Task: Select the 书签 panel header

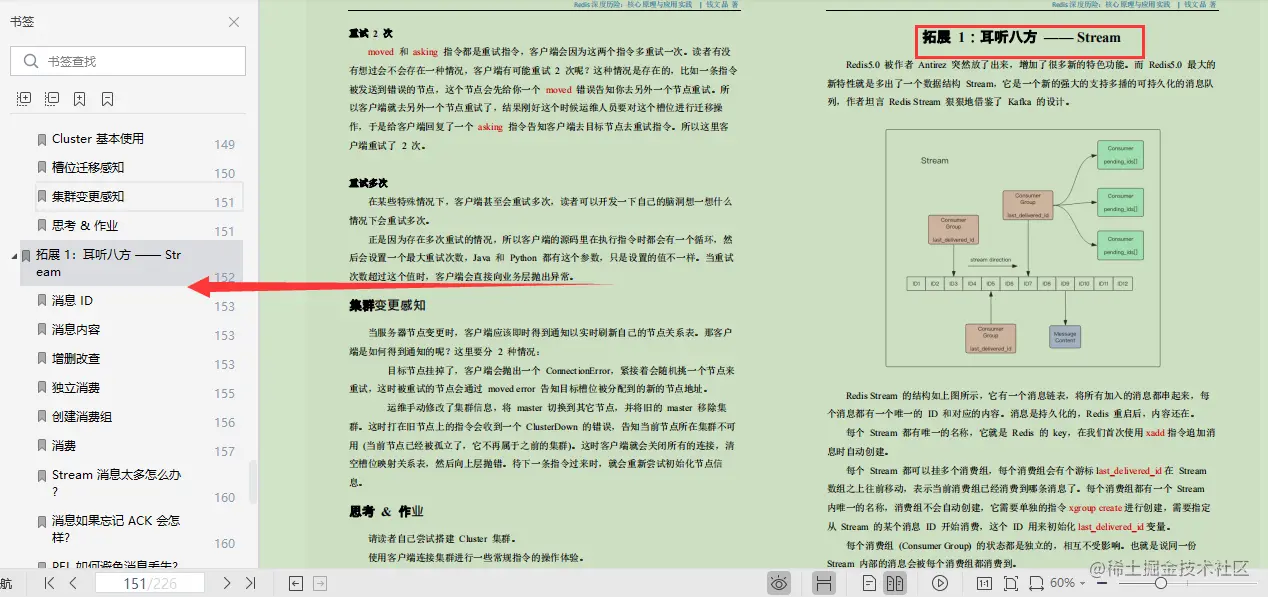Action: 22,22
